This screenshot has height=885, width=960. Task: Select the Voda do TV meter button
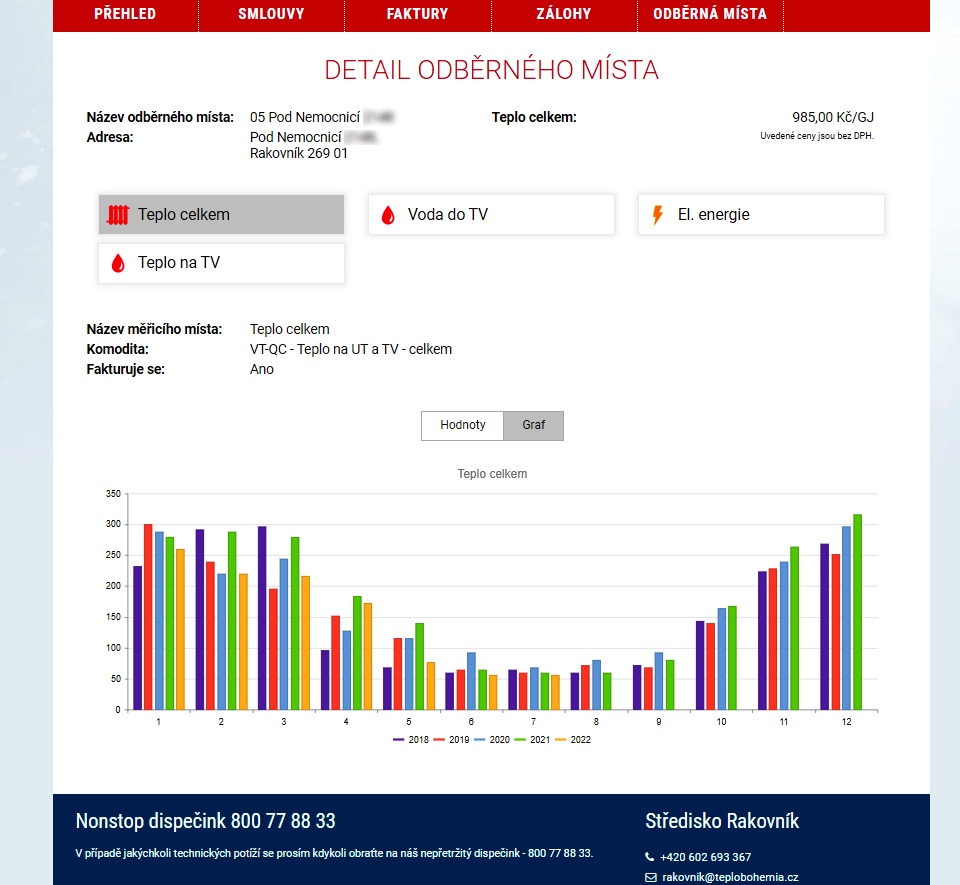(491, 215)
